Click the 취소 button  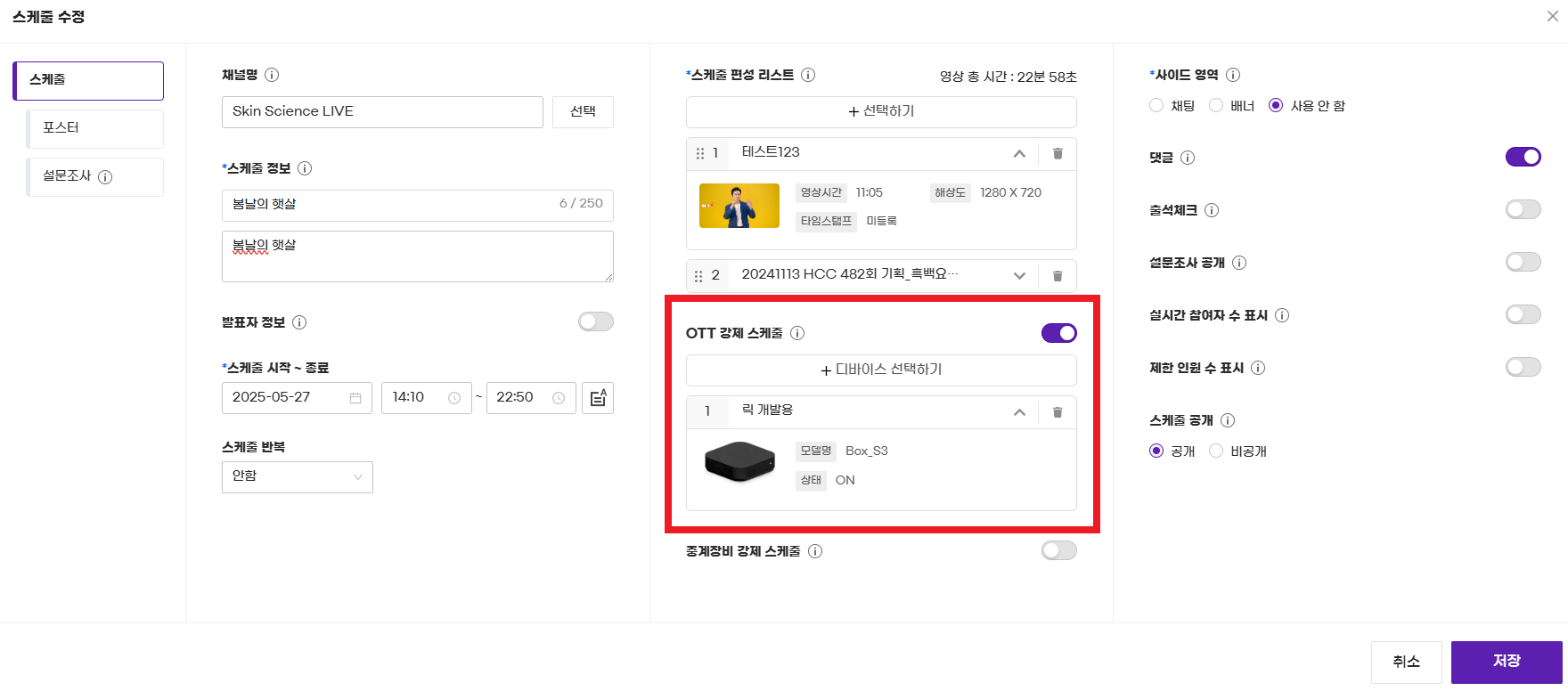(x=1406, y=662)
